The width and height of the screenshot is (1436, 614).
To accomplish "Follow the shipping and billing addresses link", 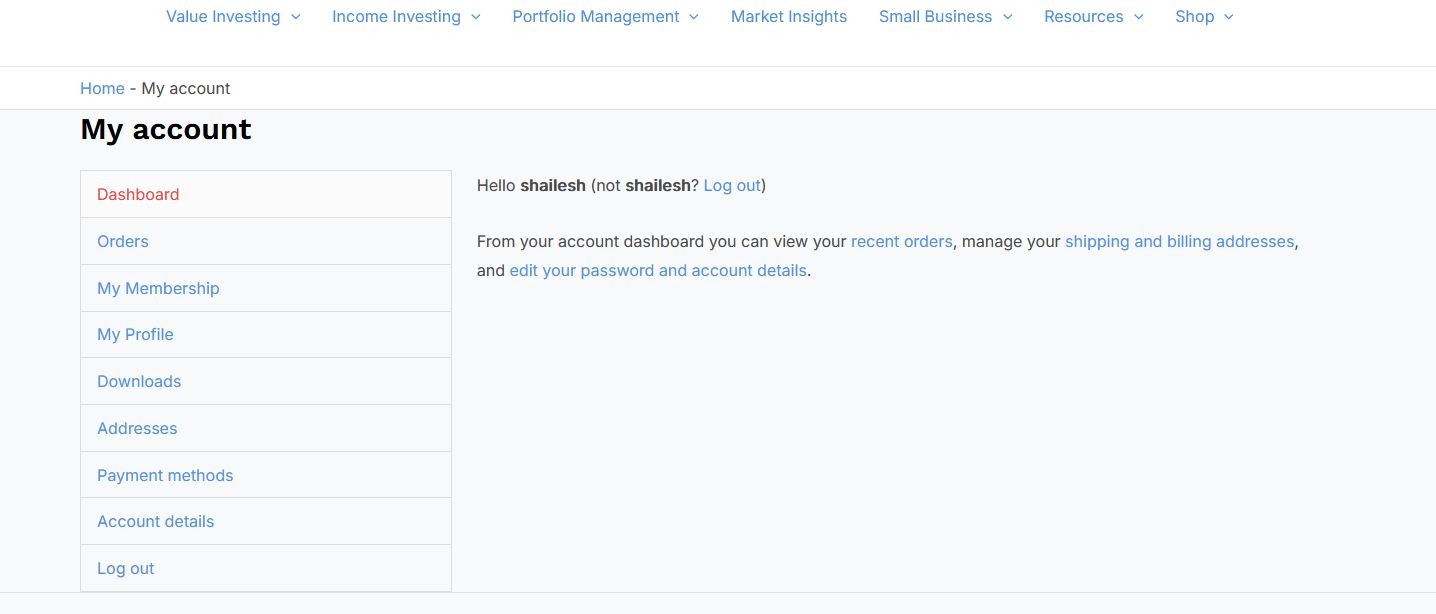I will point(1179,241).
